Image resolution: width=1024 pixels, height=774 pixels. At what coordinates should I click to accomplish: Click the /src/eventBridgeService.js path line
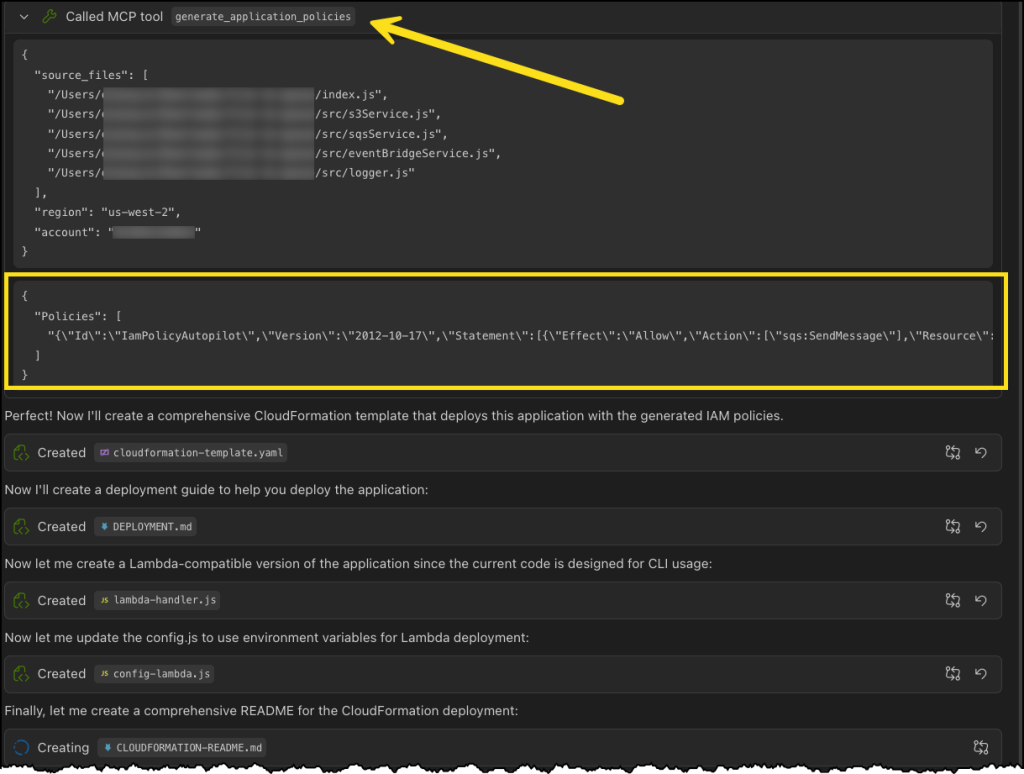(x=274, y=153)
